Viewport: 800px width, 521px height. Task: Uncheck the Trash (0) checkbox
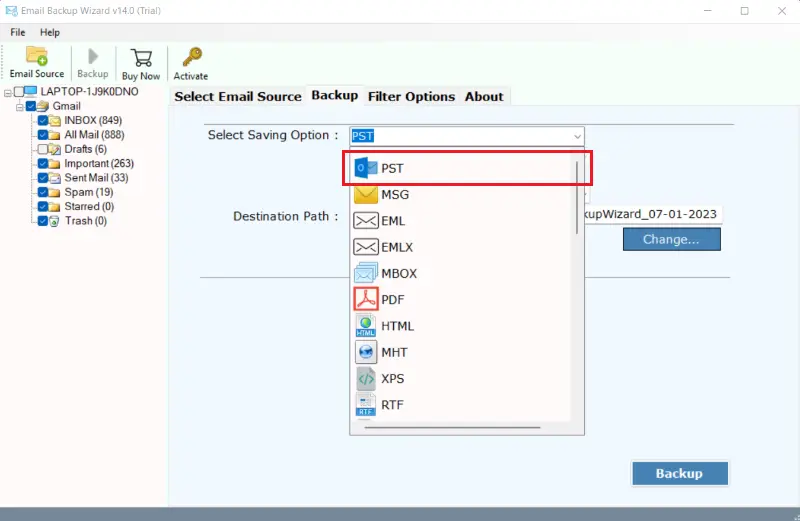pyautogui.click(x=43, y=220)
